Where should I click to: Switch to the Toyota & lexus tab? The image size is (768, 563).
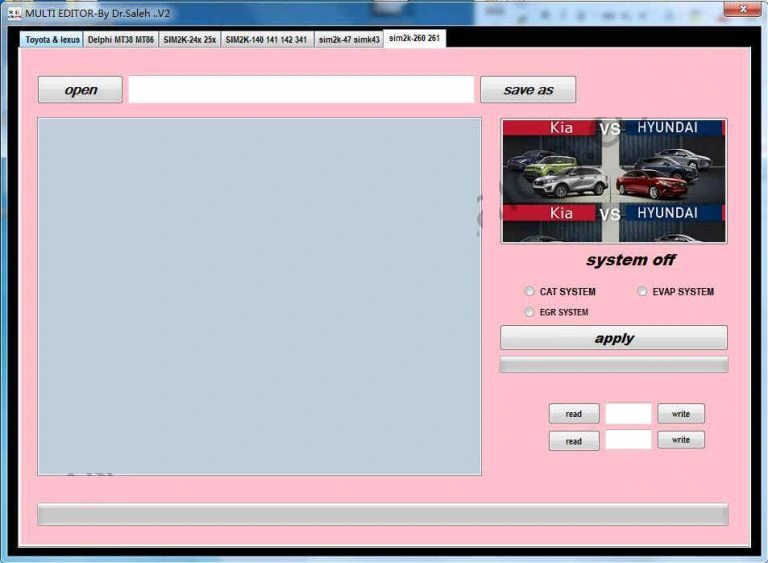pos(51,40)
